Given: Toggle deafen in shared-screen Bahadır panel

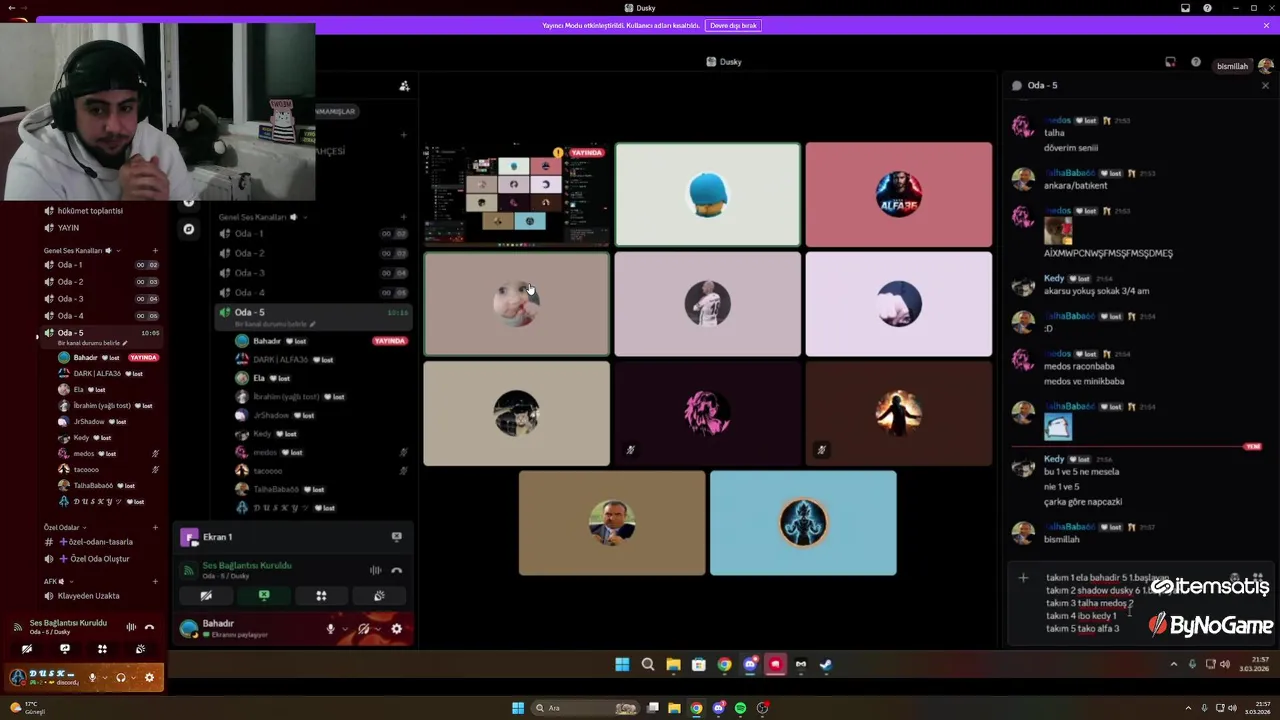Looking at the screenshot, I should pyautogui.click(x=364, y=629).
